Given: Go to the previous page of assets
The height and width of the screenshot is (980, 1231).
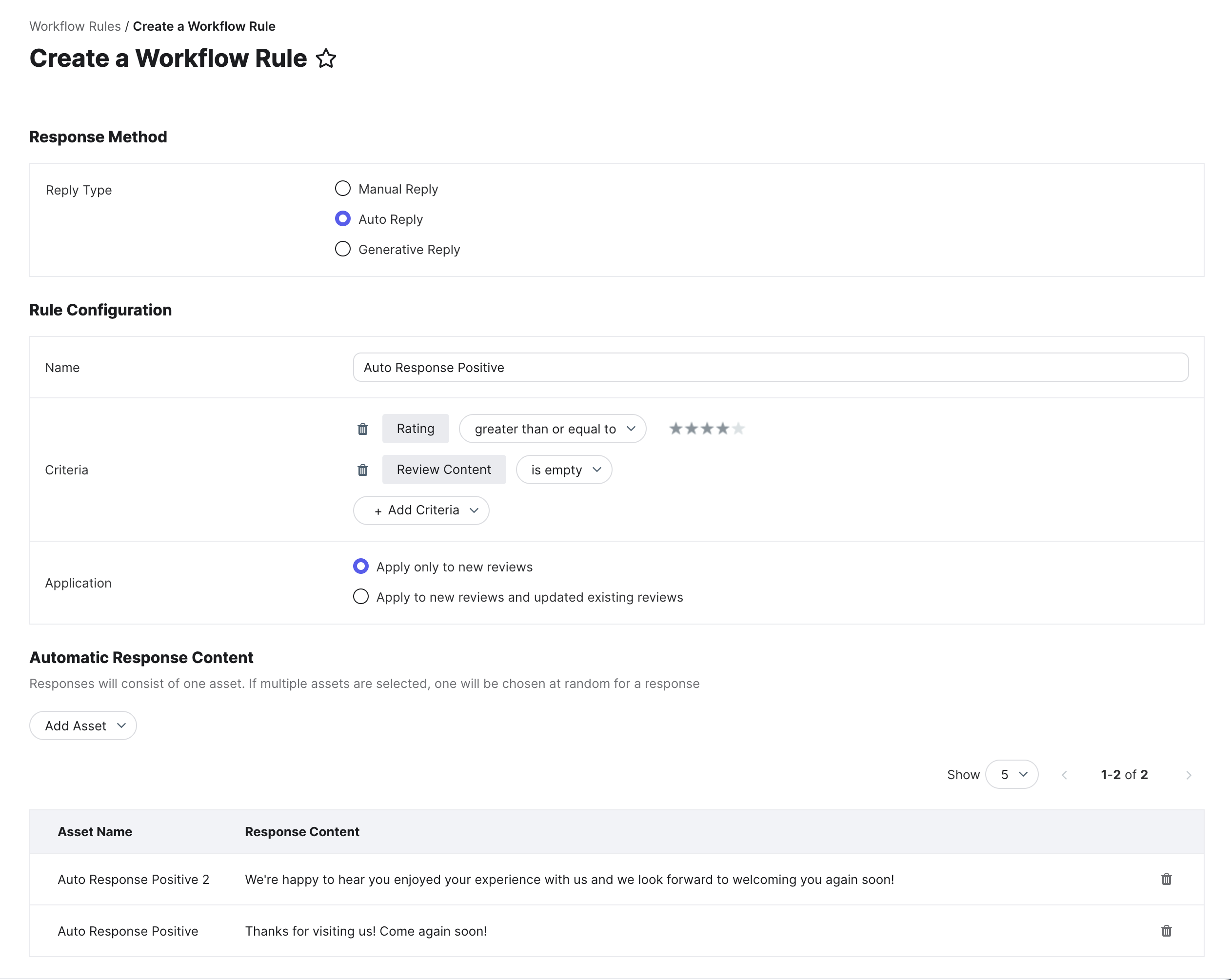Looking at the screenshot, I should click(1064, 775).
